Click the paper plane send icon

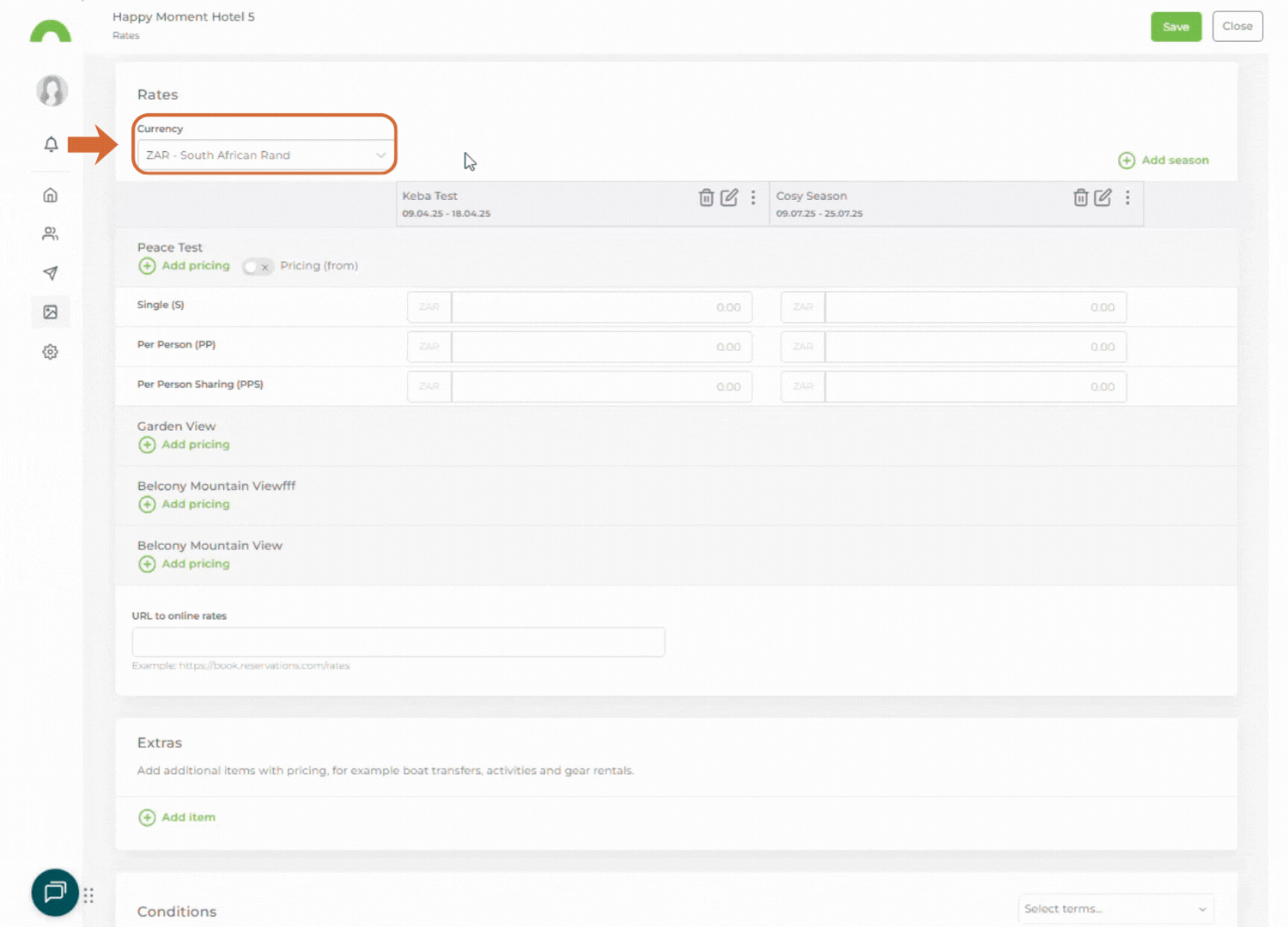[51, 273]
